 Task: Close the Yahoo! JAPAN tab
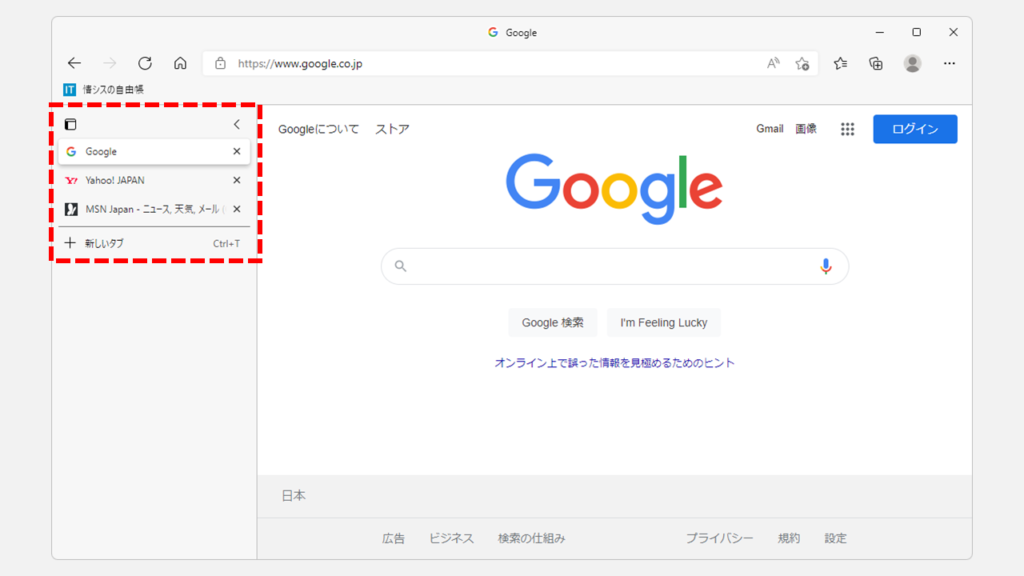pos(237,181)
